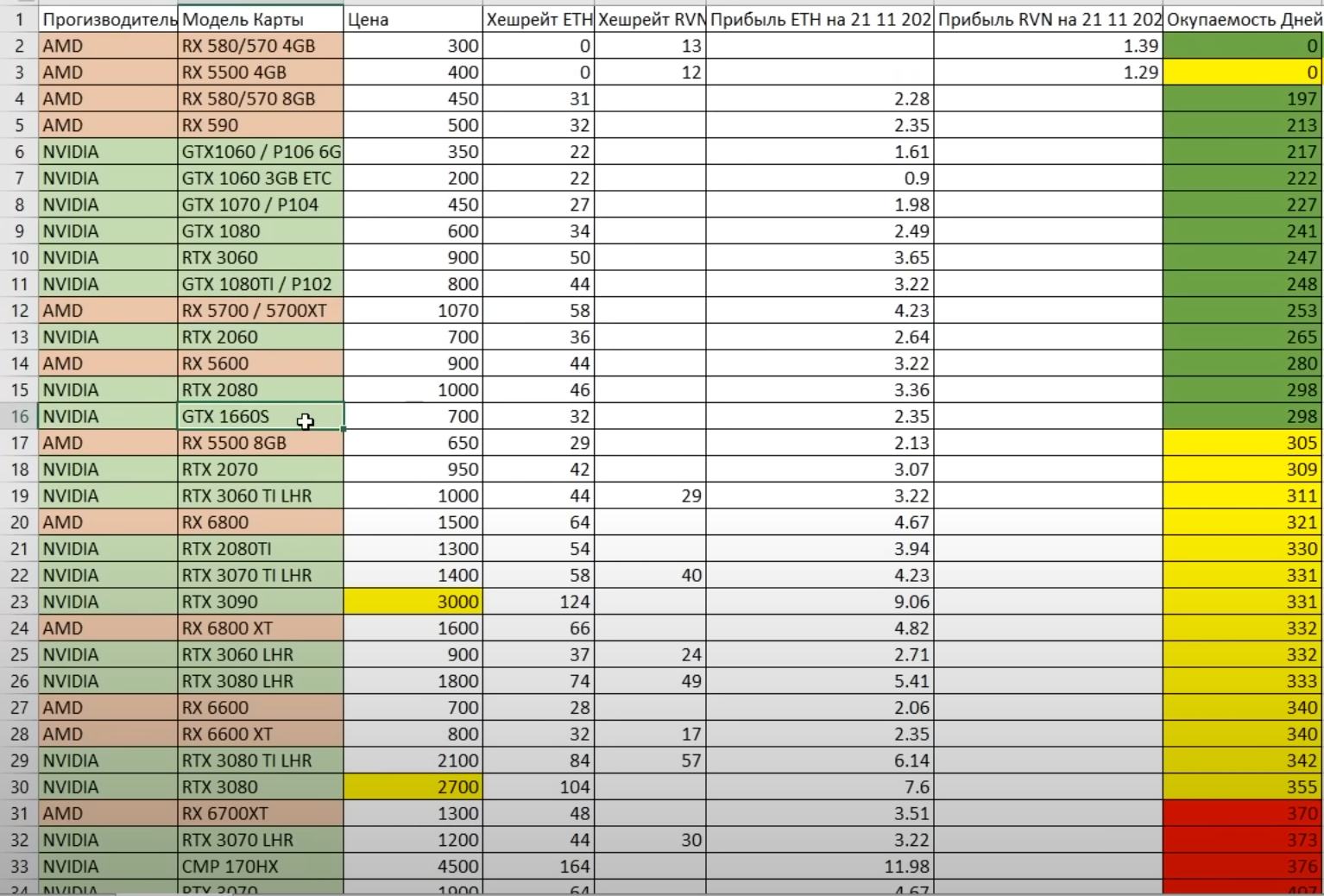Select ETH hashrate "164" of CMP 170HX
Image resolution: width=1324 pixels, height=896 pixels.
pyautogui.click(x=539, y=866)
